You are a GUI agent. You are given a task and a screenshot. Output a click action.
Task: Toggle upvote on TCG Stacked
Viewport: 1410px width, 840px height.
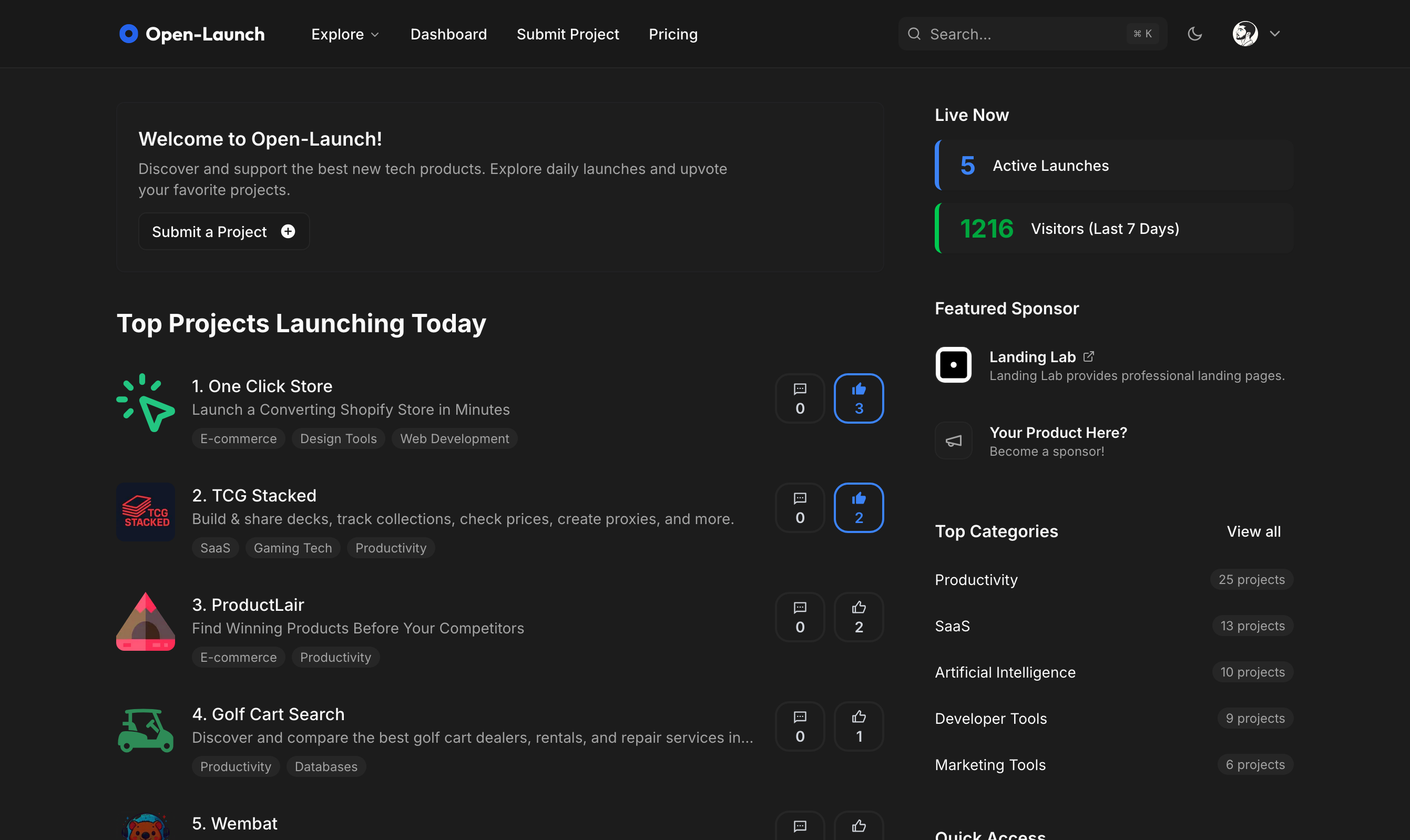pyautogui.click(x=858, y=507)
